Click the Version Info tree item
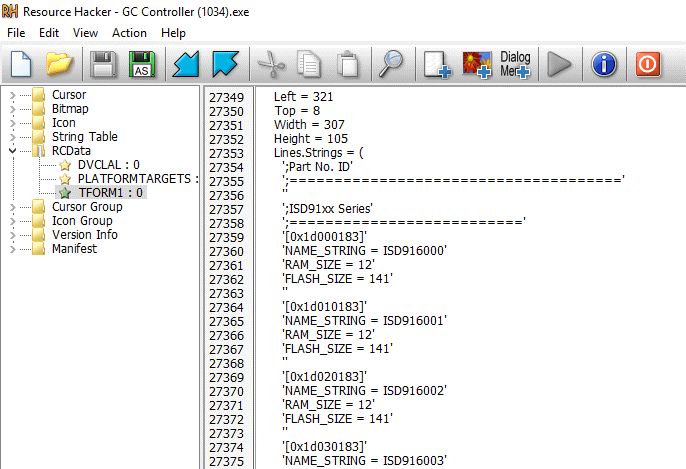This screenshot has width=686, height=469. pos(84,235)
